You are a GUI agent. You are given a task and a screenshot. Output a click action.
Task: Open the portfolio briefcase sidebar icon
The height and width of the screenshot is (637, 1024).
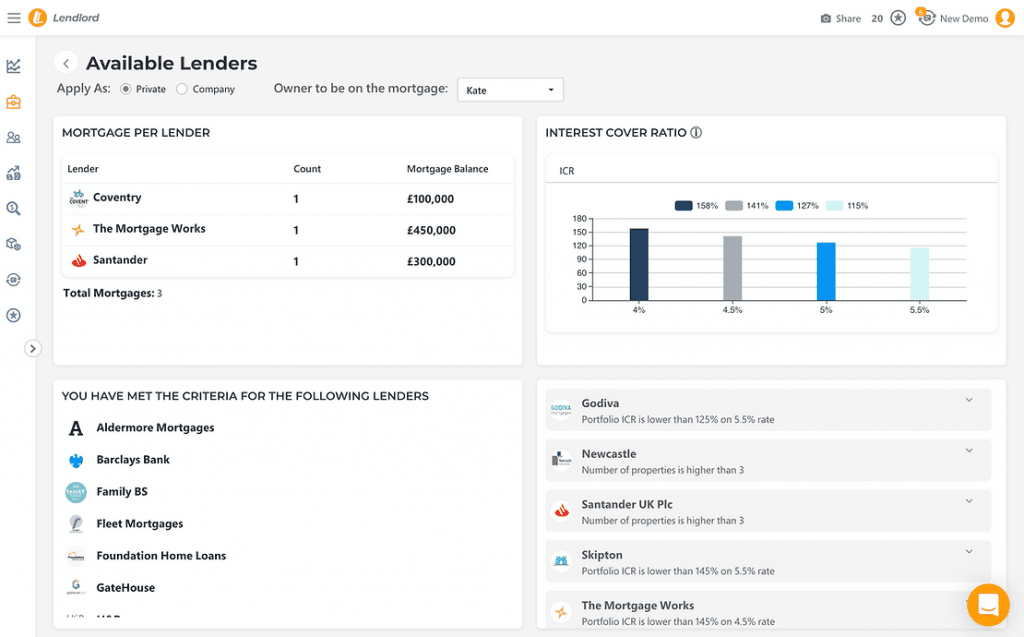click(x=14, y=102)
